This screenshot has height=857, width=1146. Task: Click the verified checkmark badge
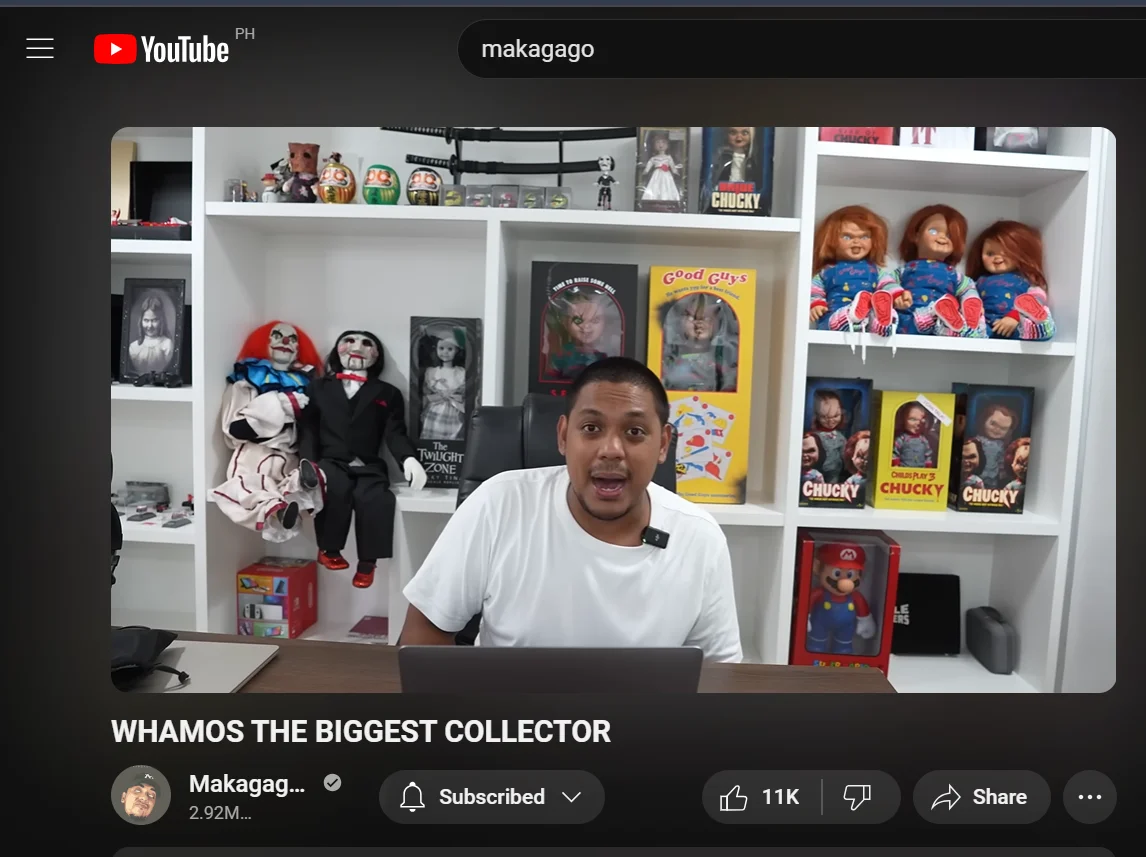(333, 783)
